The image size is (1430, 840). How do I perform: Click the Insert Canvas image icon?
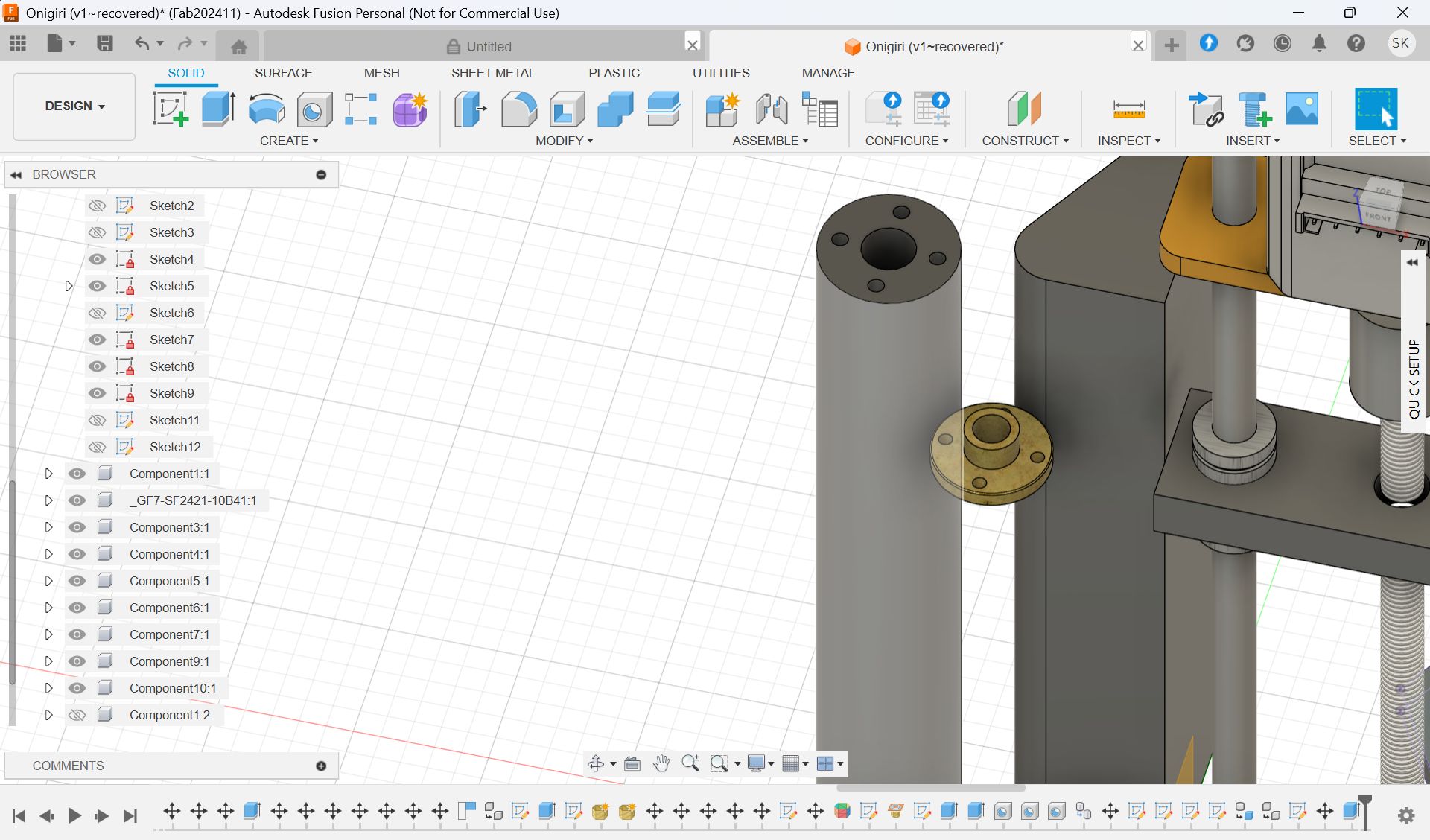(1302, 109)
